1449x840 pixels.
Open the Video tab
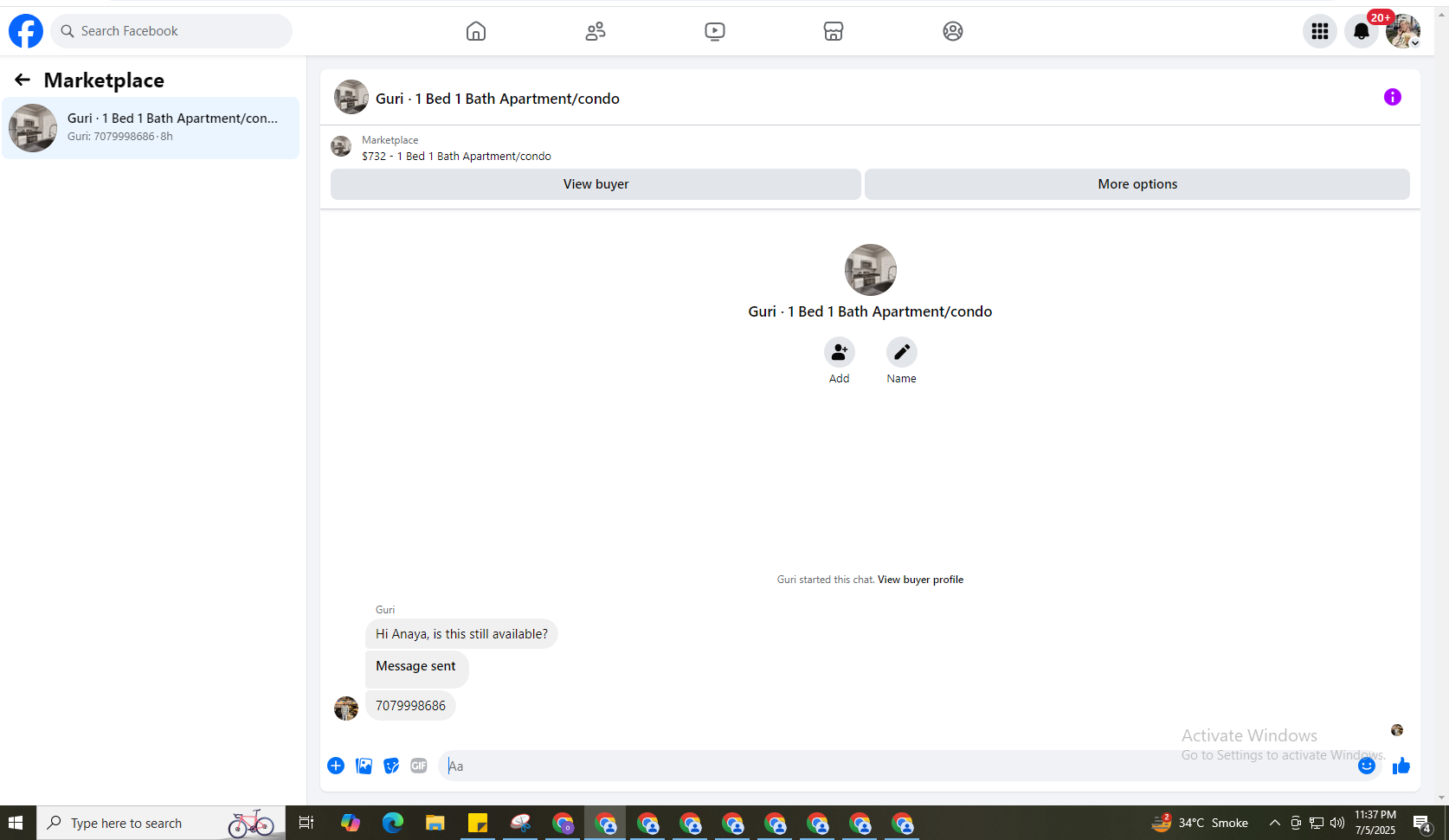coord(715,31)
